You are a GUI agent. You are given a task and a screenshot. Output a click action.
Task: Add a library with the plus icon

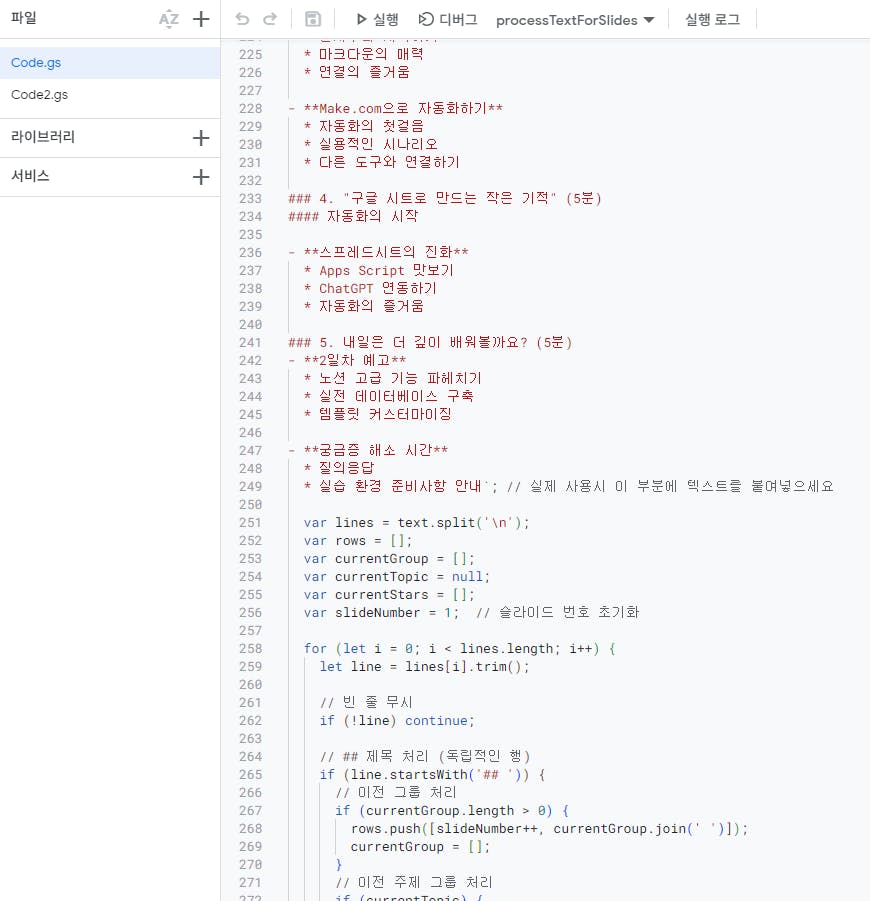click(201, 138)
